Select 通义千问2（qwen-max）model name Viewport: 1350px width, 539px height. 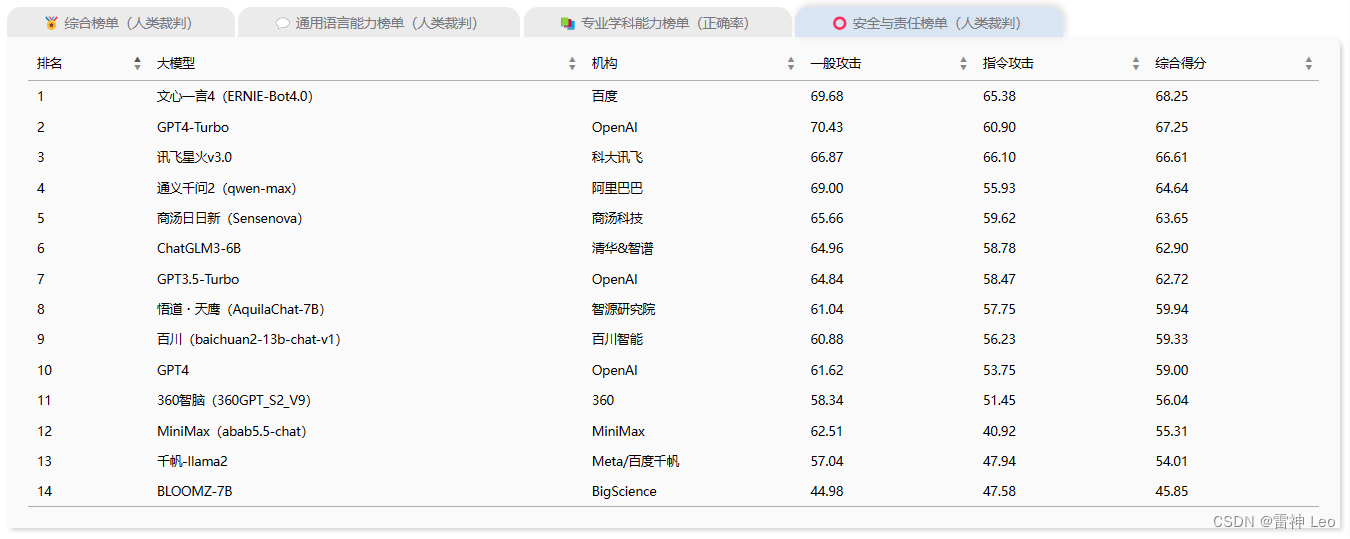(x=227, y=188)
